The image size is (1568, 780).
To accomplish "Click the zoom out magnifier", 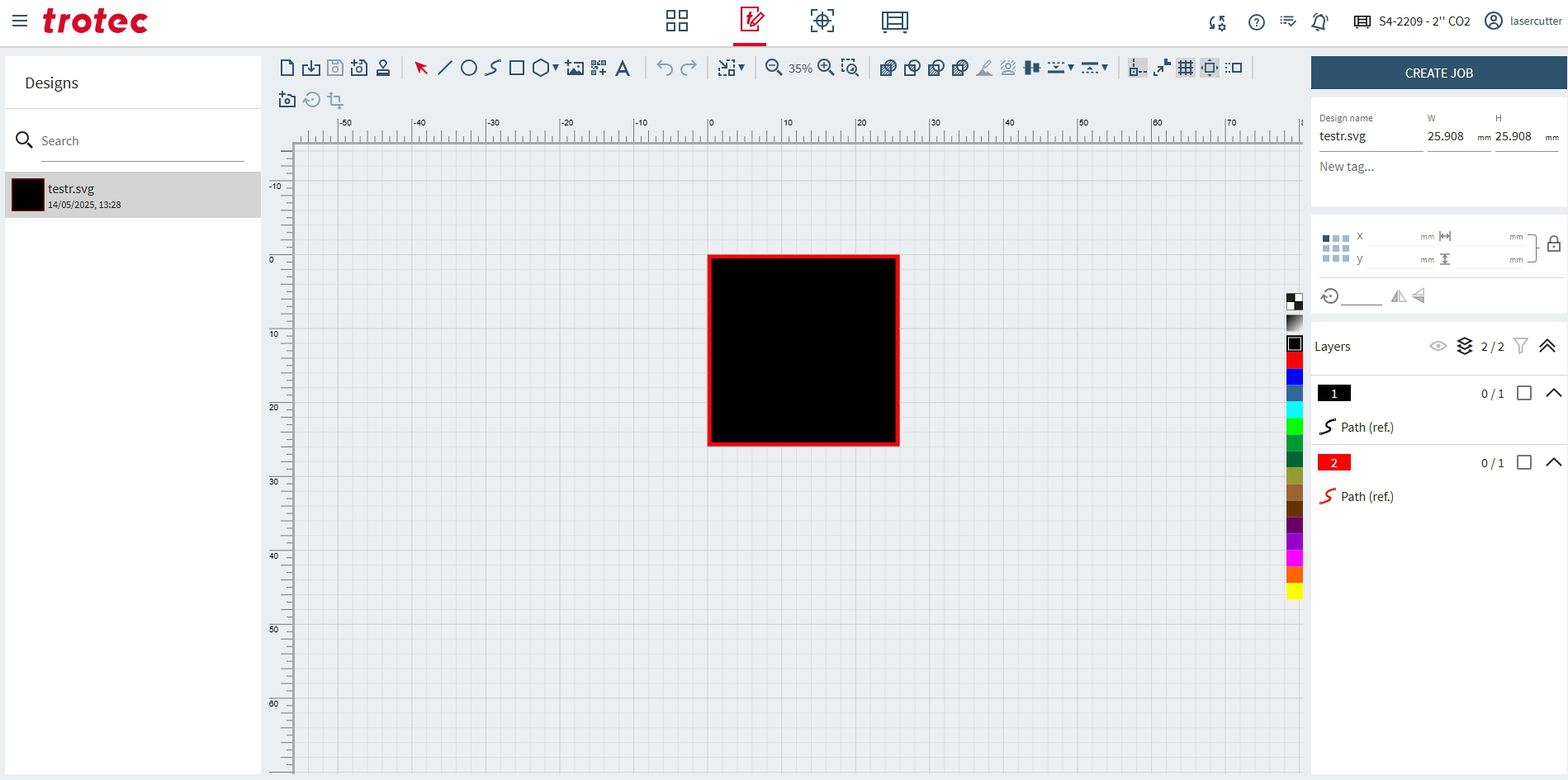I will point(774,68).
